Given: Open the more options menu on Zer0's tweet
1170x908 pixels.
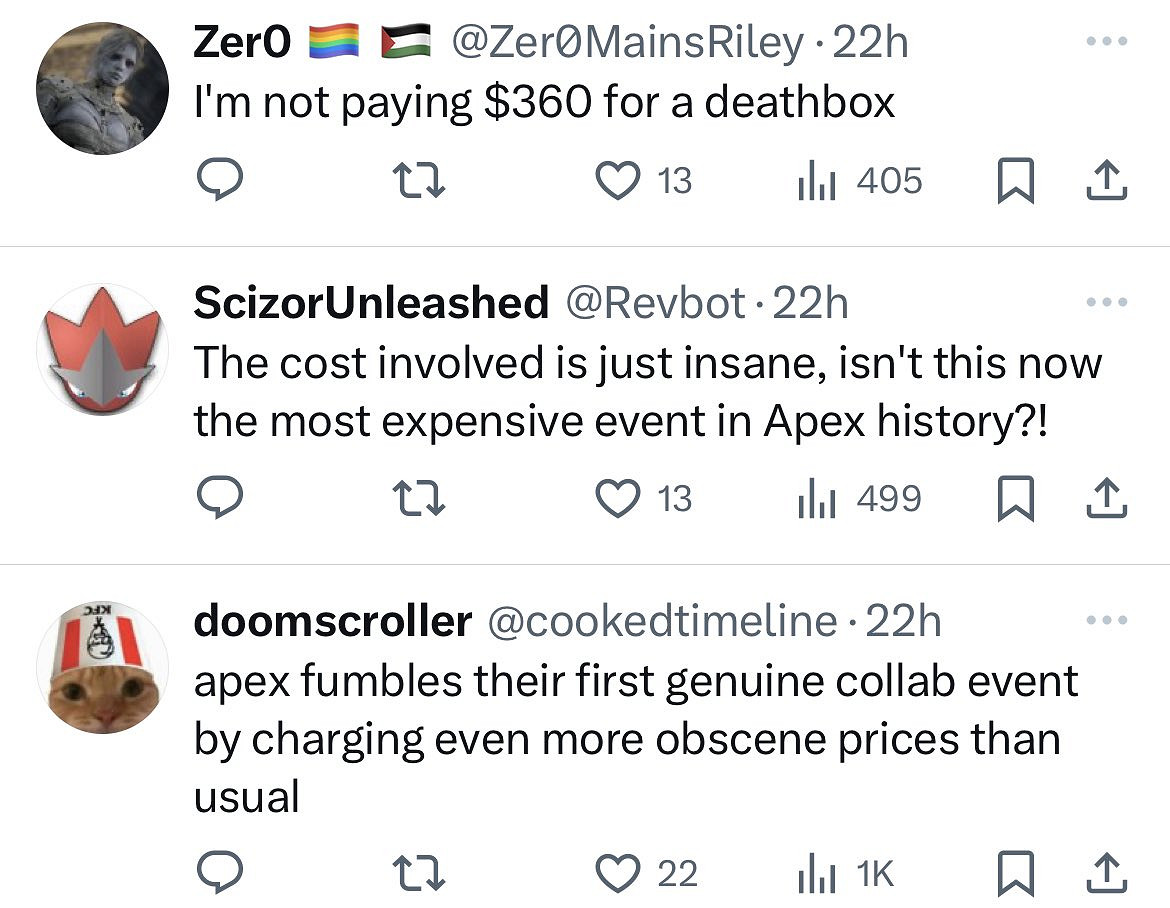Looking at the screenshot, I should coord(1106,40).
